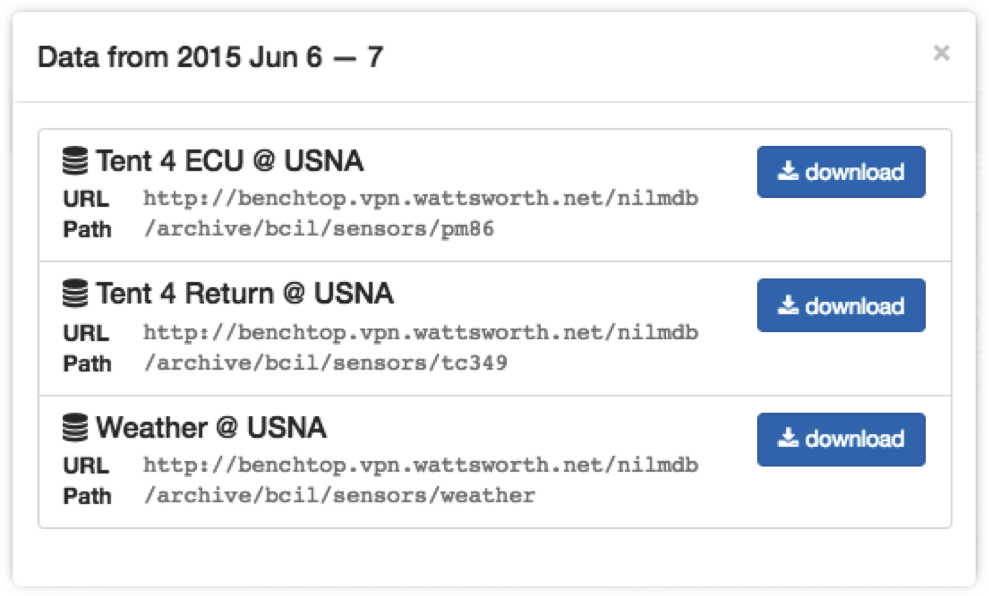Click the Tent 4 Return nilmdb URL
The image size is (989, 596).
pos(421,332)
